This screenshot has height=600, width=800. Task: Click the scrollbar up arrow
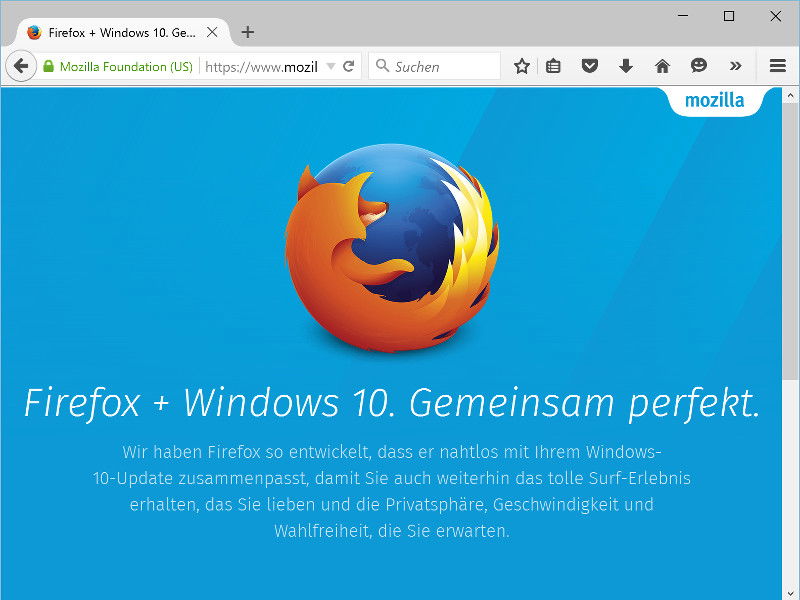pyautogui.click(x=790, y=95)
